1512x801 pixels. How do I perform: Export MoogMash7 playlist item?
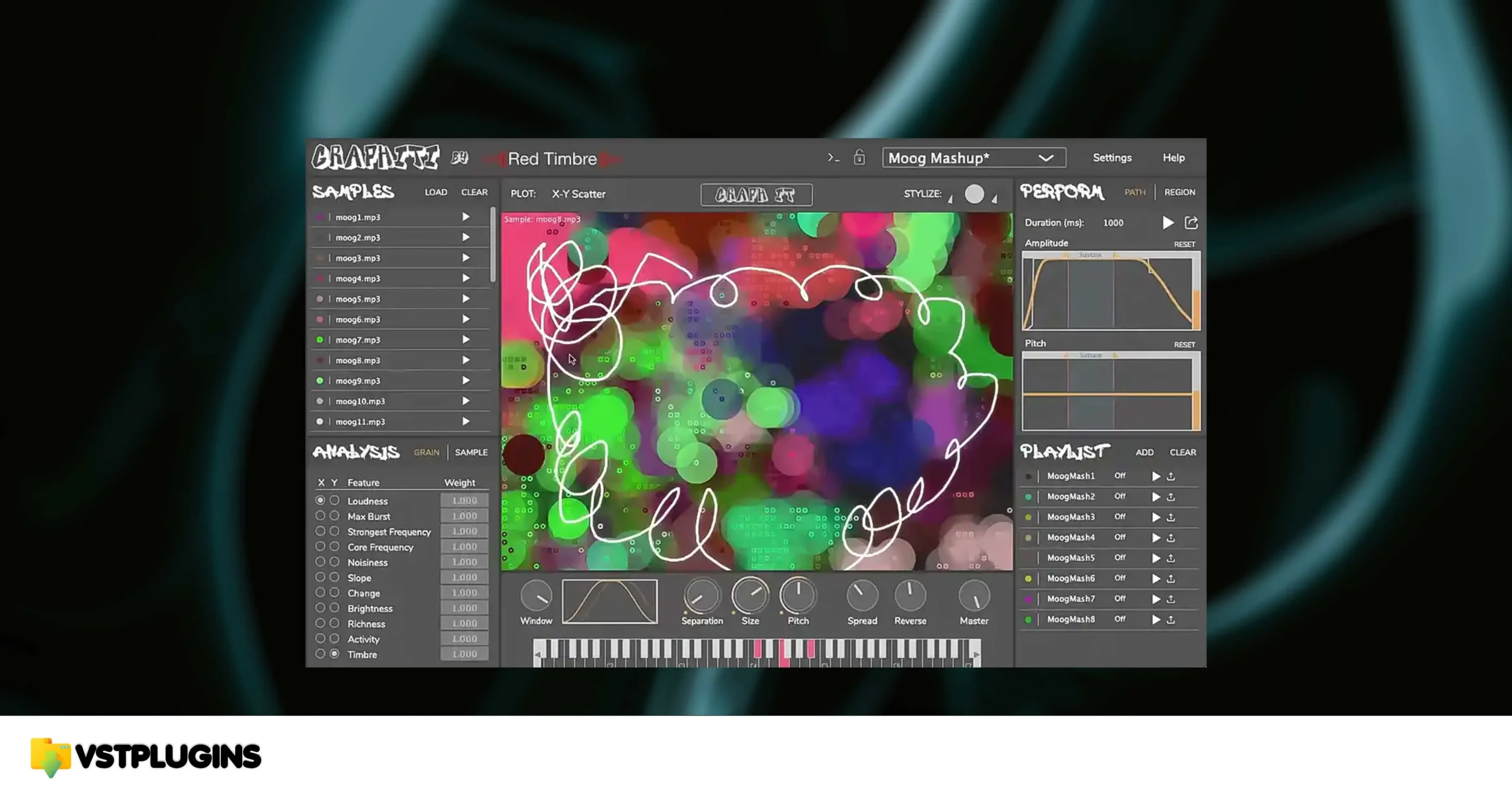pos(1171,599)
